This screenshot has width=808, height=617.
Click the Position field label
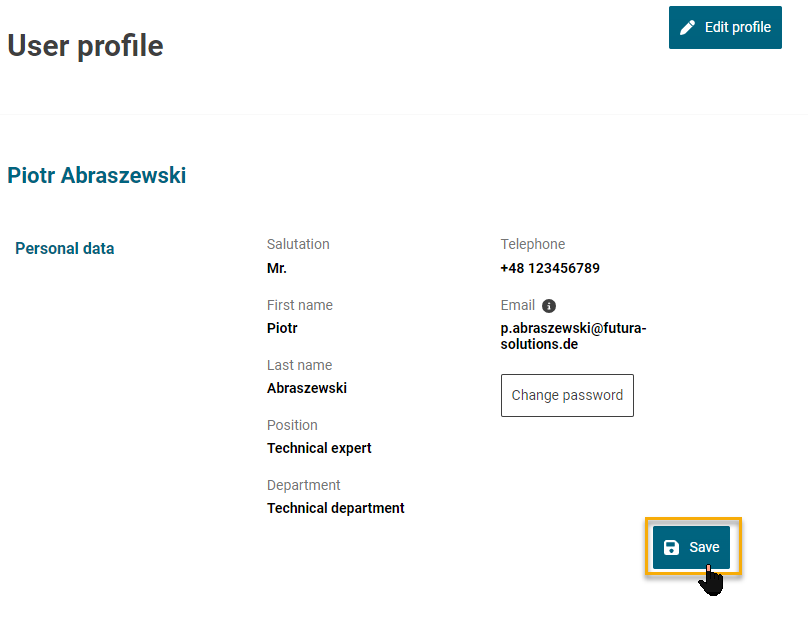point(292,425)
